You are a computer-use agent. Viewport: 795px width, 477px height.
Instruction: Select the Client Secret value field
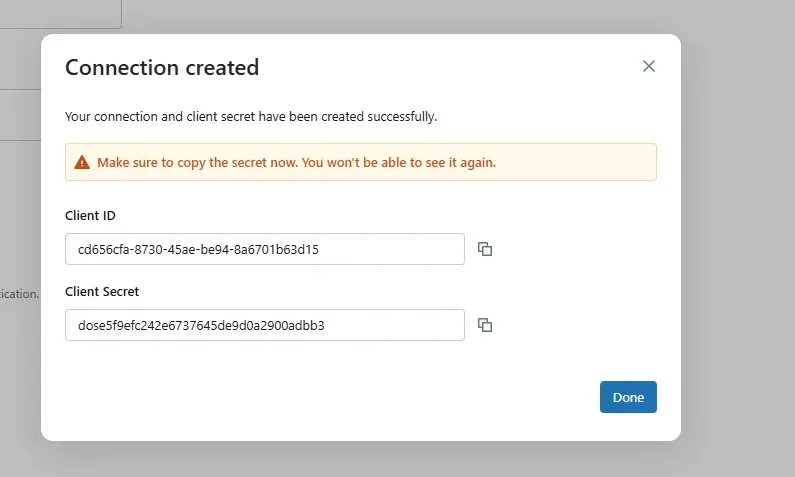264,325
